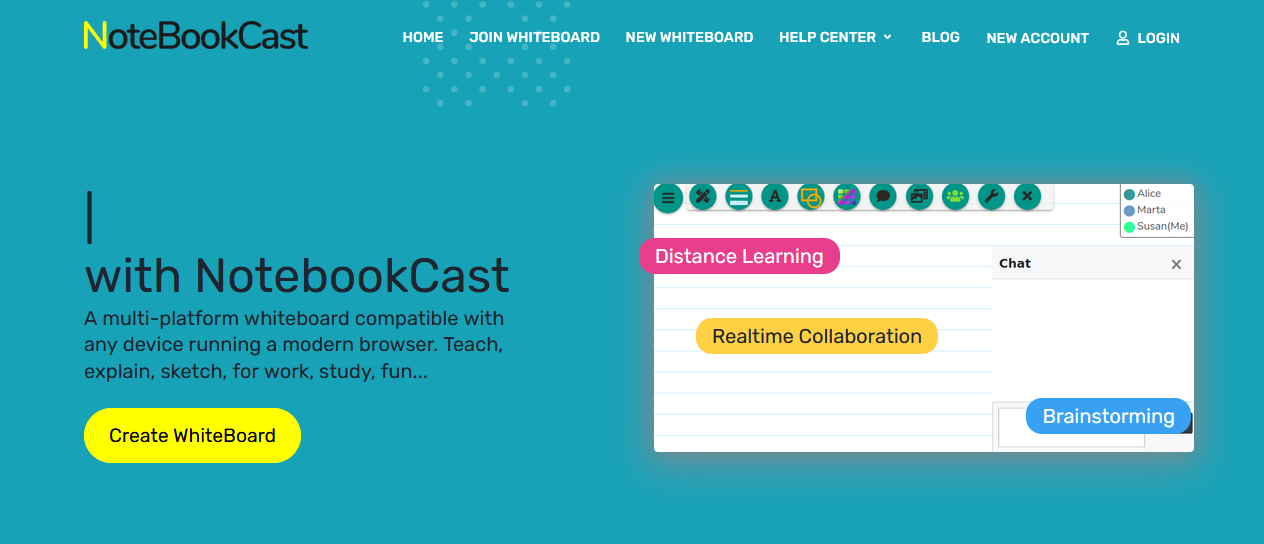1264x544 pixels.
Task: Go to JOIN WHITEBOARD page
Action: (x=535, y=37)
